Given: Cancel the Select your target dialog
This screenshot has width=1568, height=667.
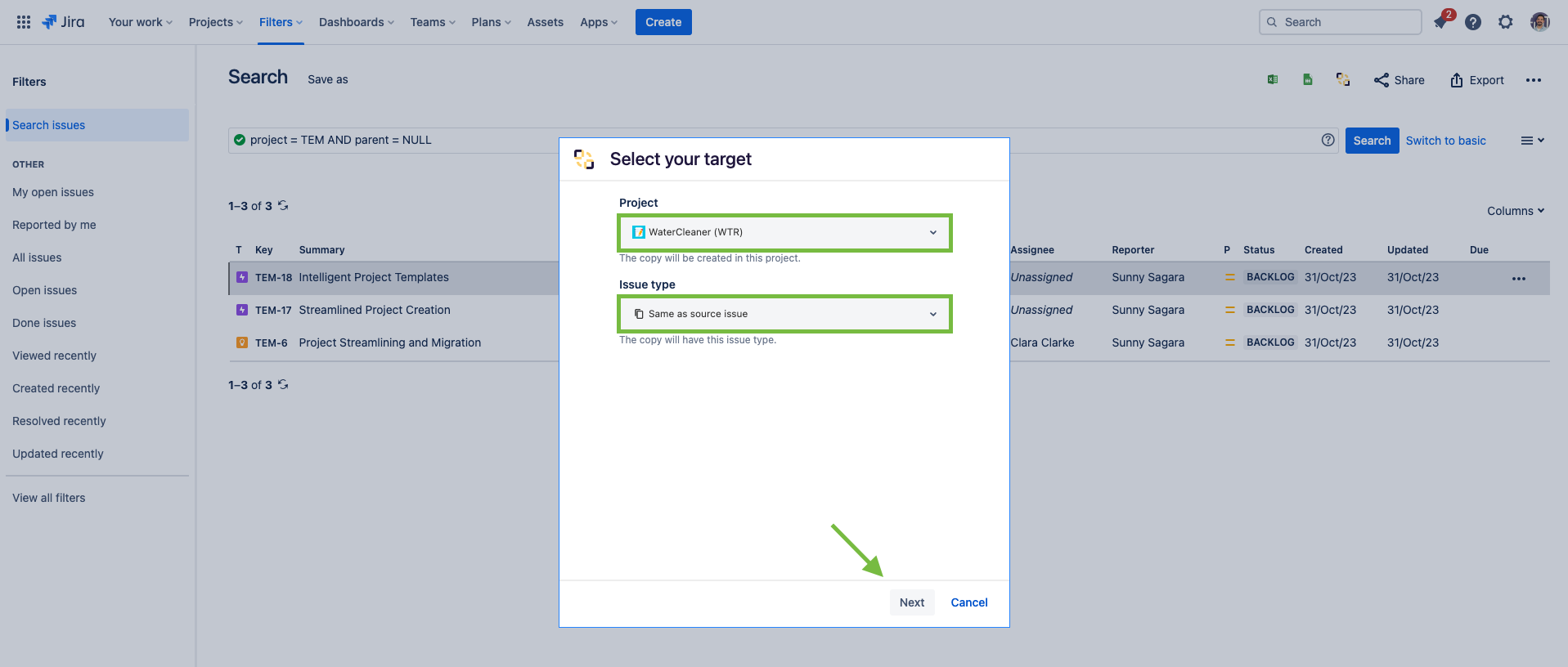Looking at the screenshot, I should click(x=968, y=602).
